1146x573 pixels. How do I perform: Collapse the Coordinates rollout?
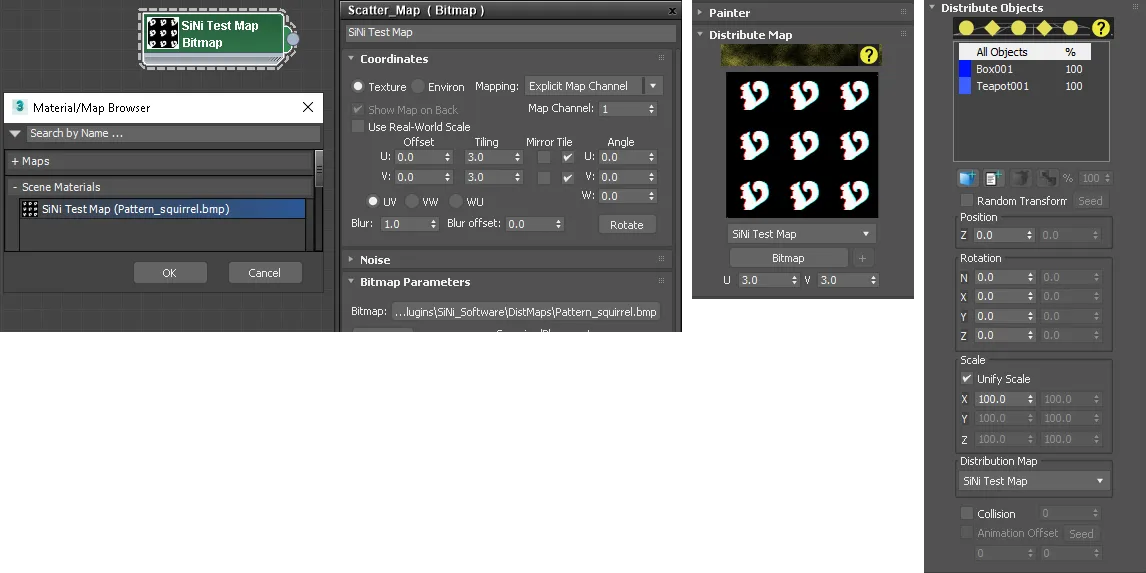[x=351, y=58]
